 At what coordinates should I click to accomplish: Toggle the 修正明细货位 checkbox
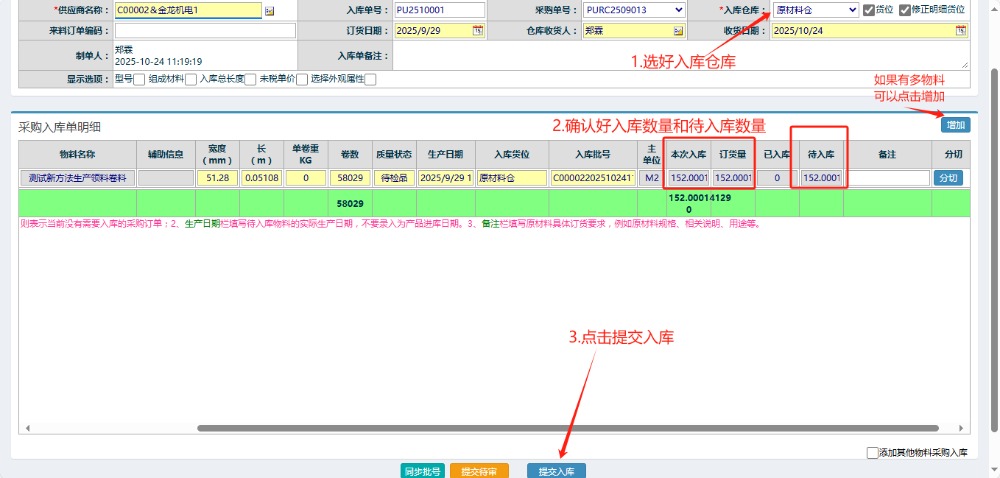pyautogui.click(x=904, y=10)
